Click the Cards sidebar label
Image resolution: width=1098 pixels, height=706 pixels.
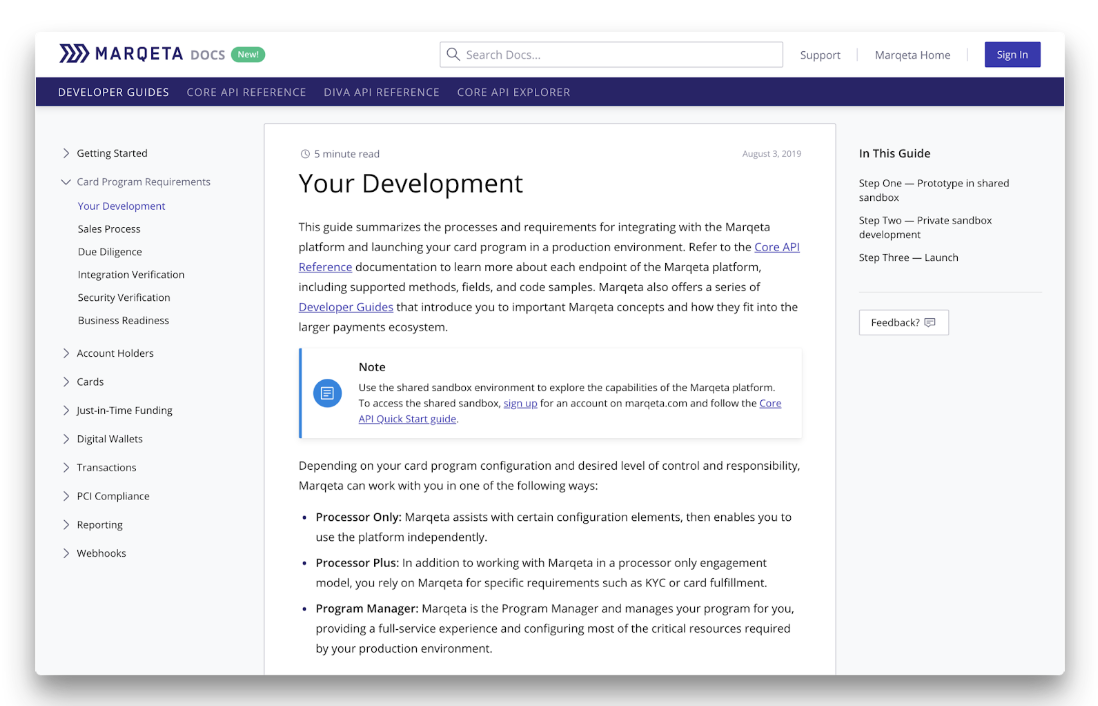[90, 382]
